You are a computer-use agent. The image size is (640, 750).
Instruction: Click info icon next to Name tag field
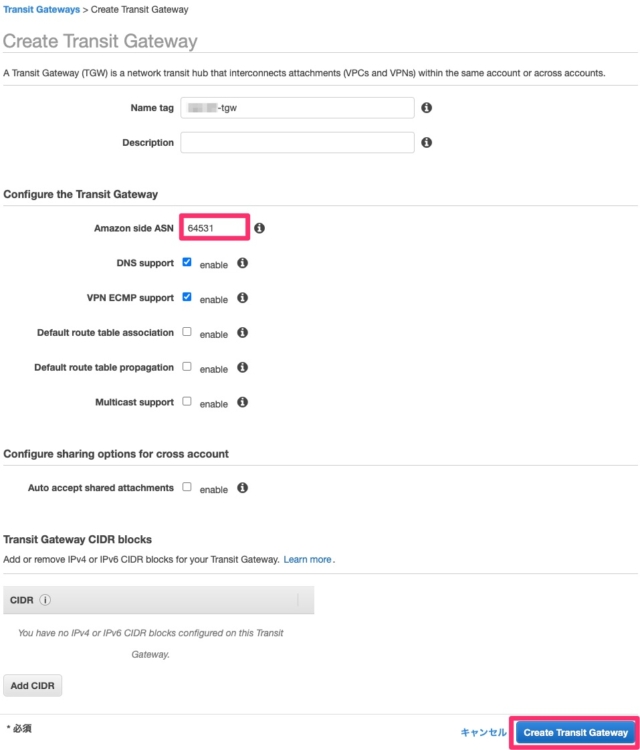(x=427, y=108)
